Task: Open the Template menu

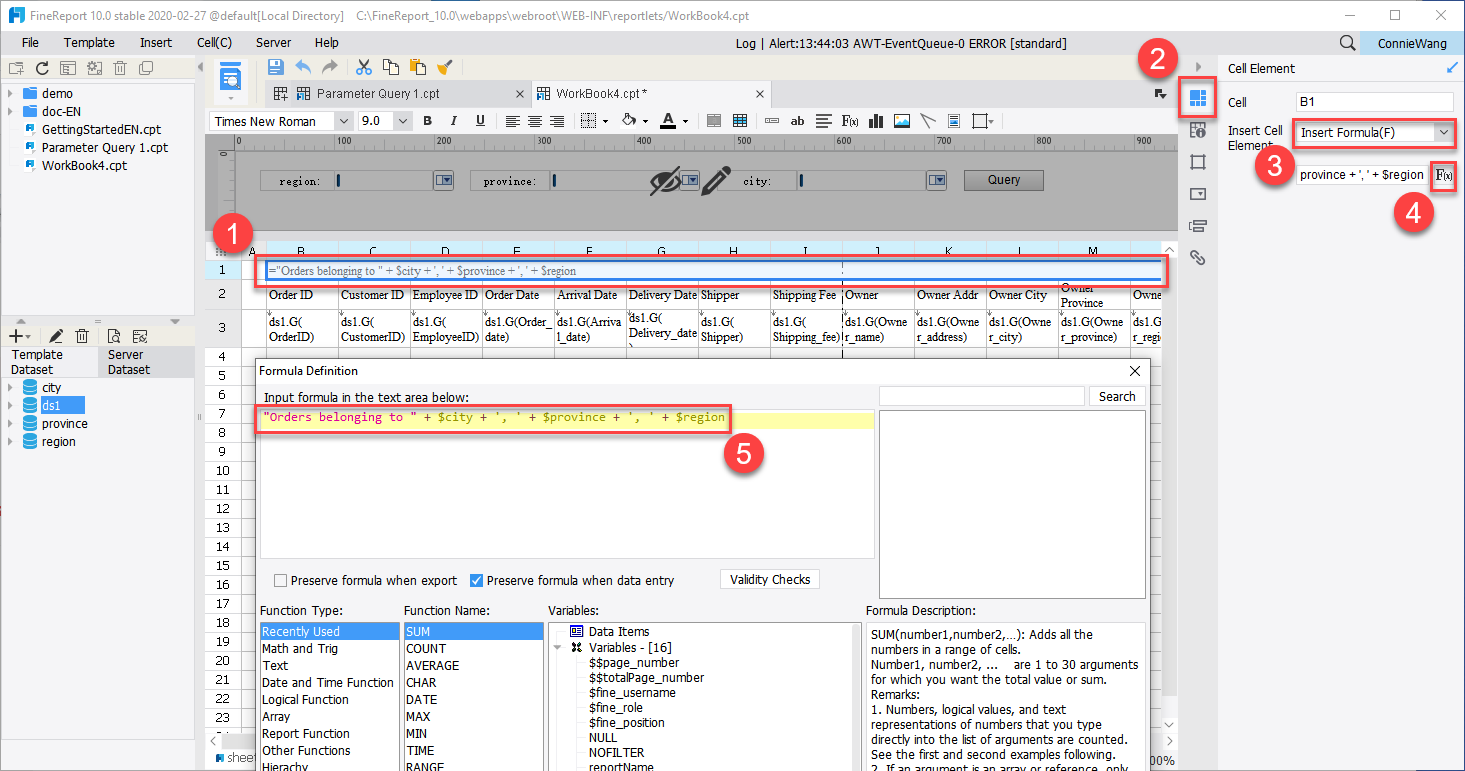Action: point(88,42)
